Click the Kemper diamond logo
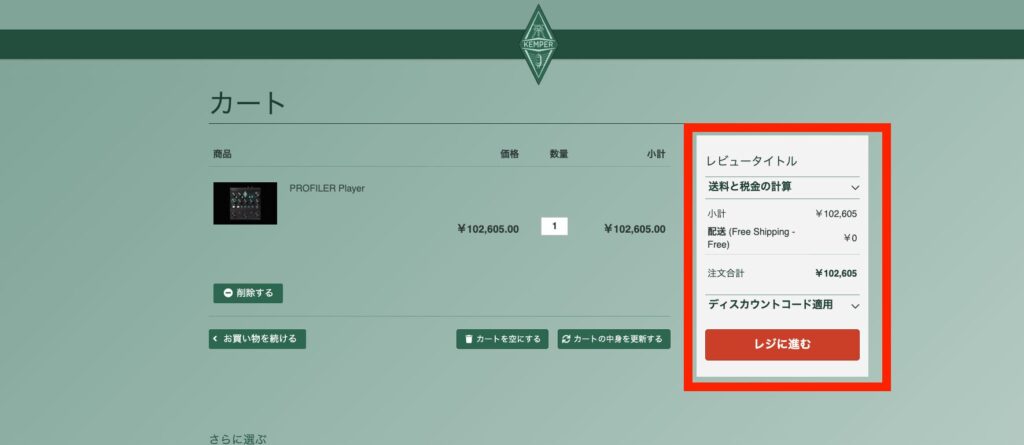 pyautogui.click(x=538, y=44)
